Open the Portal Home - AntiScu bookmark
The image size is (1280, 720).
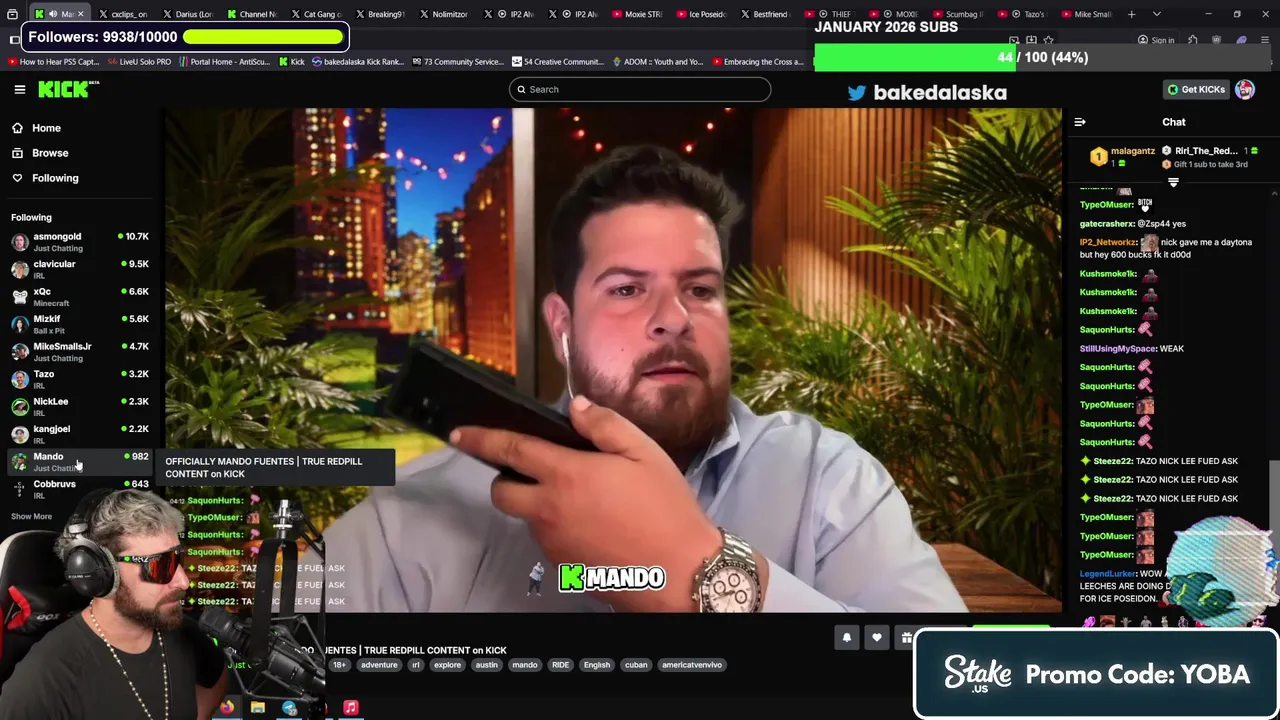tap(224, 62)
